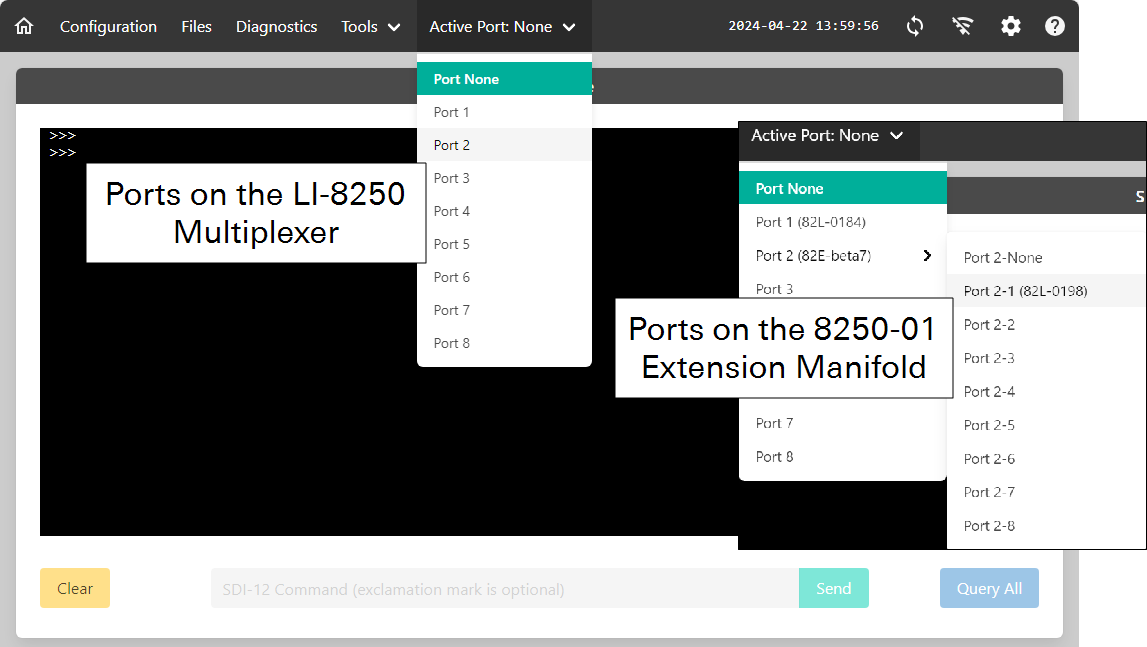Click the Clear button
This screenshot has height=647, width=1147.
(x=75, y=588)
